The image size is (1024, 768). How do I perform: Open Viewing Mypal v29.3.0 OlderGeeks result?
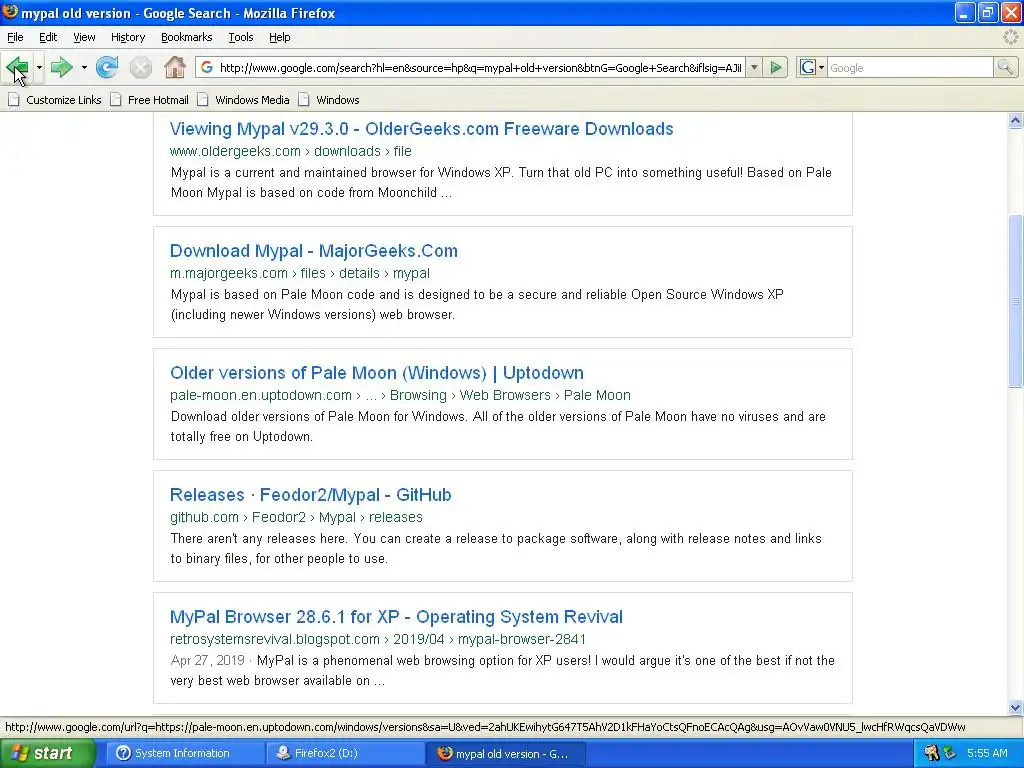pos(421,129)
